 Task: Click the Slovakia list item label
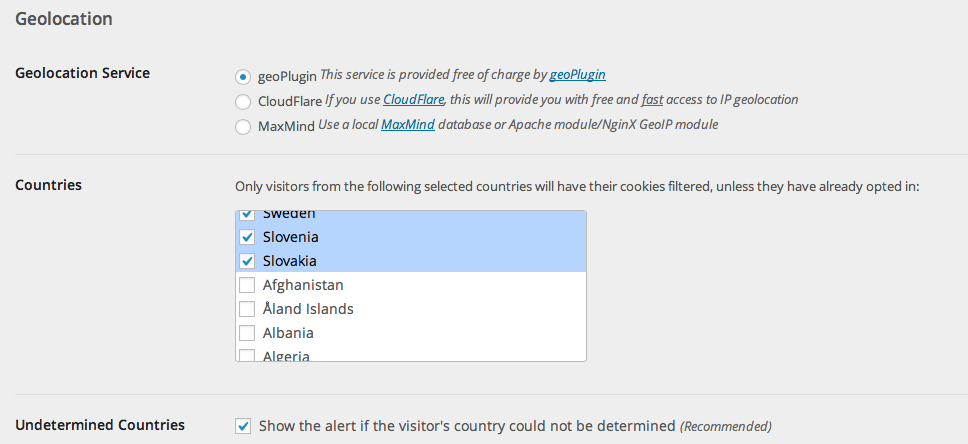pyautogui.click(x=290, y=261)
